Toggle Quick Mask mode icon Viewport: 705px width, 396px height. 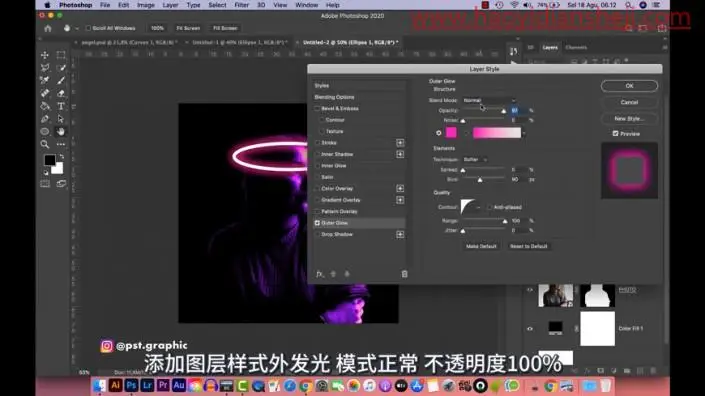pos(45,183)
